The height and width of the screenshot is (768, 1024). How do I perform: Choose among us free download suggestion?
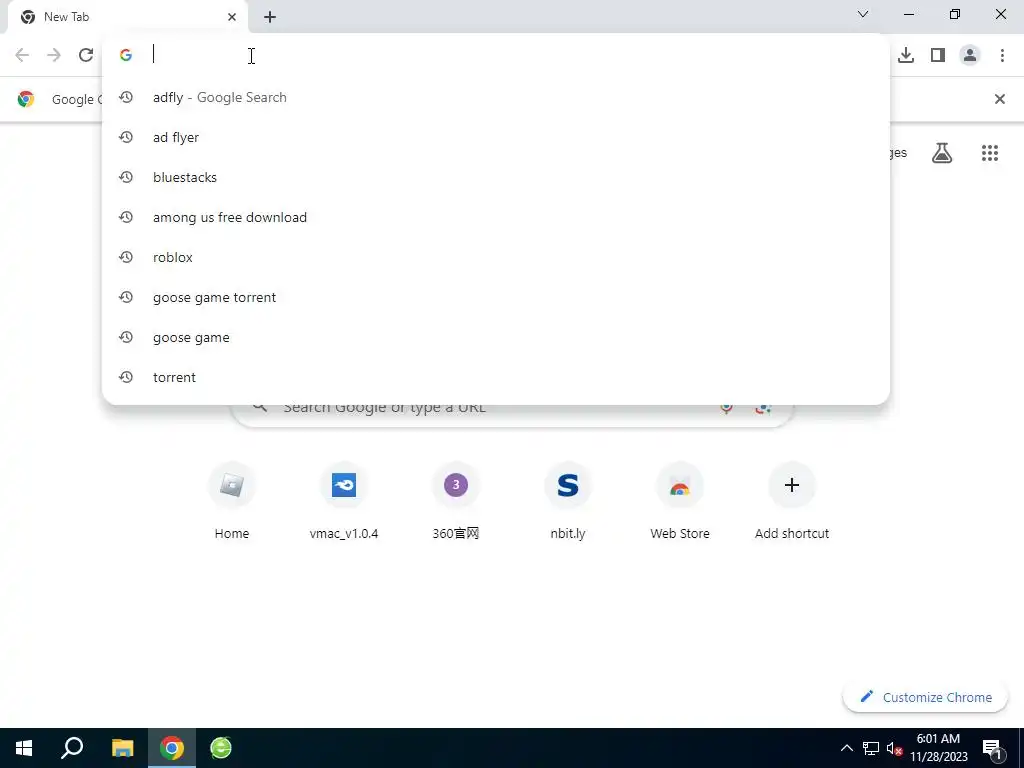point(496,217)
